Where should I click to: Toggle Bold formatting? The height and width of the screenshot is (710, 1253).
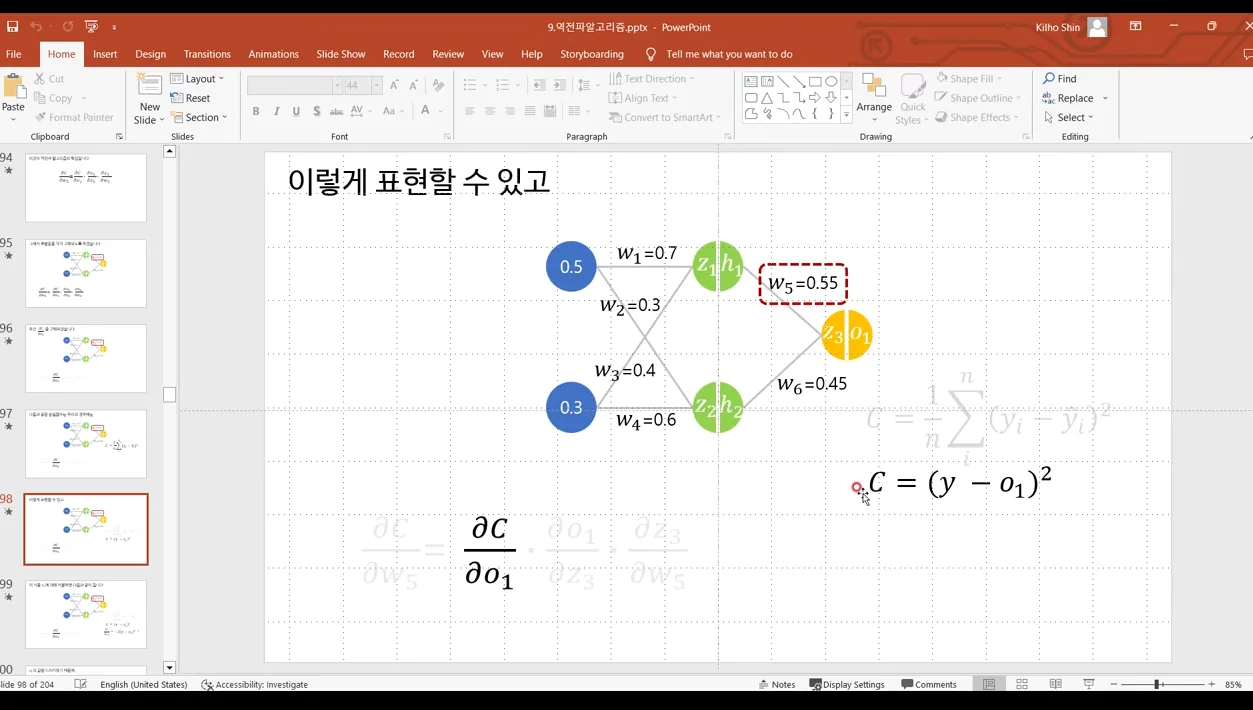[x=256, y=111]
